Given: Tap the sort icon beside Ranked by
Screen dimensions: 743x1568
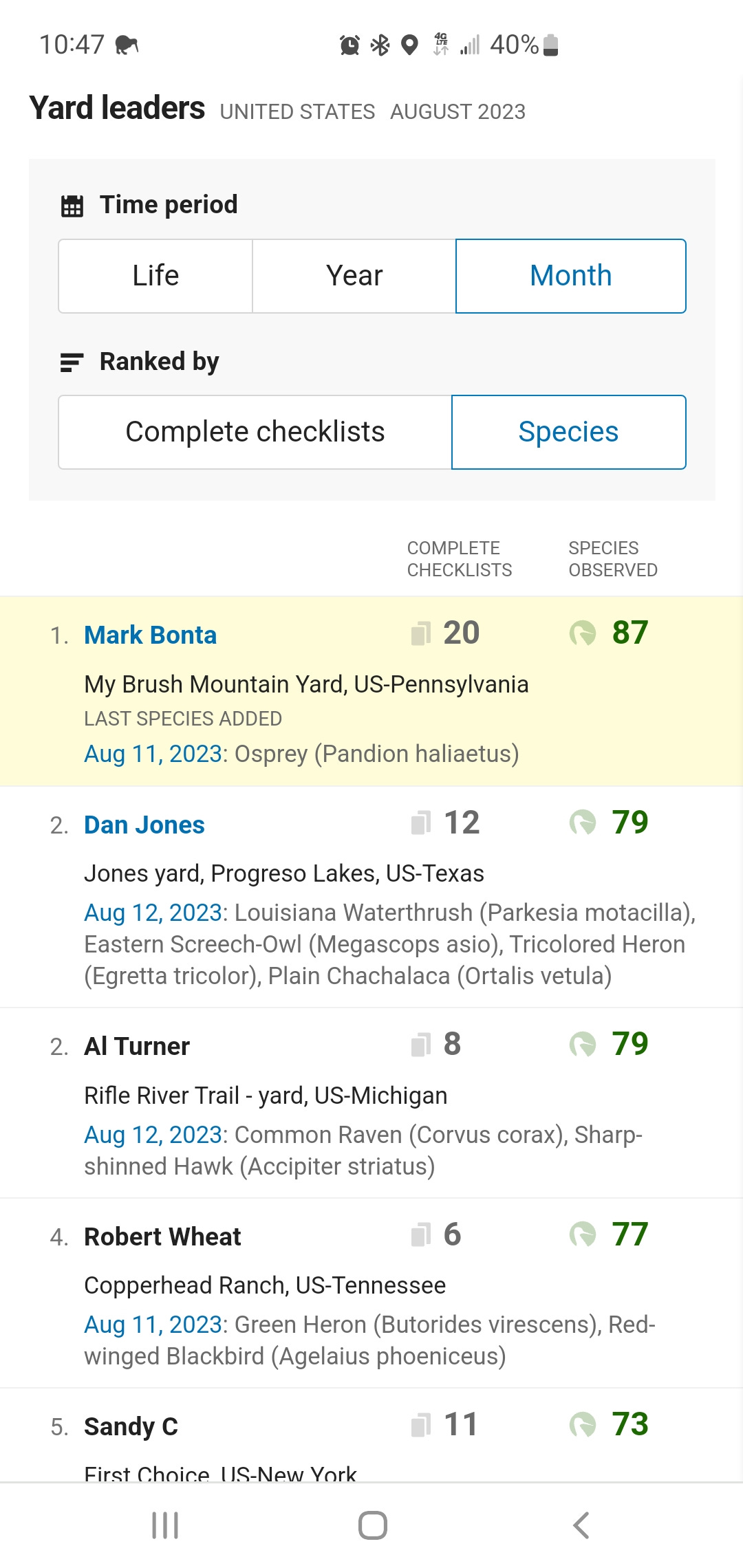Looking at the screenshot, I should pos(72,362).
